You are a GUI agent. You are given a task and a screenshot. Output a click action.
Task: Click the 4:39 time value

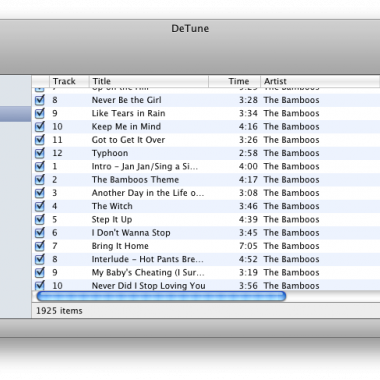point(248,219)
